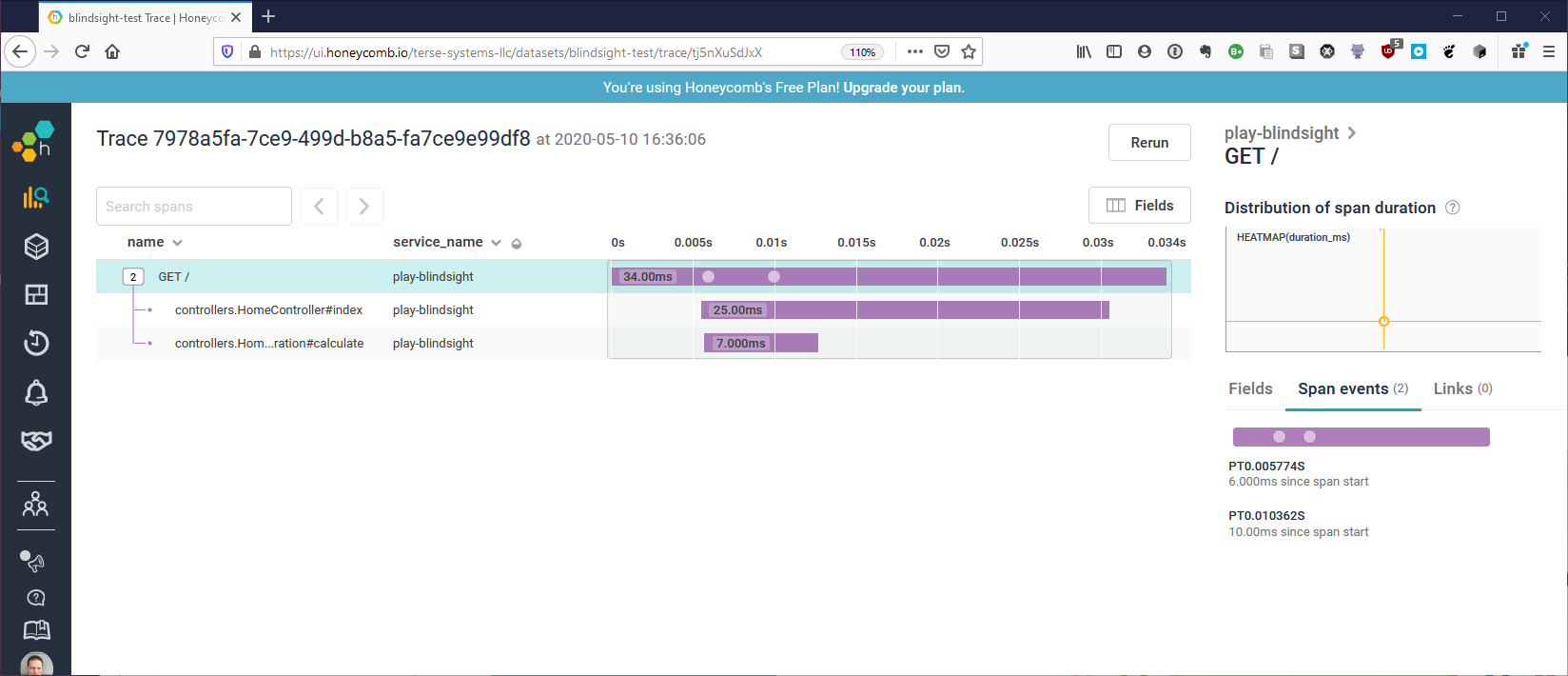Viewport: 1568px width, 676px height.
Task: Open a new browser tab
Action: tap(268, 16)
